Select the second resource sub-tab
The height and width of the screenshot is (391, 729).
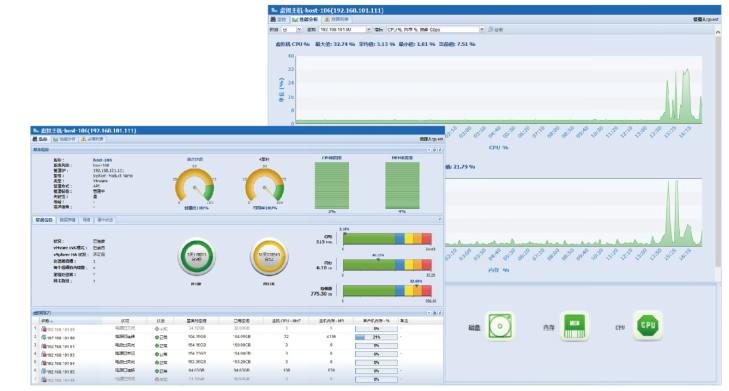(x=67, y=220)
